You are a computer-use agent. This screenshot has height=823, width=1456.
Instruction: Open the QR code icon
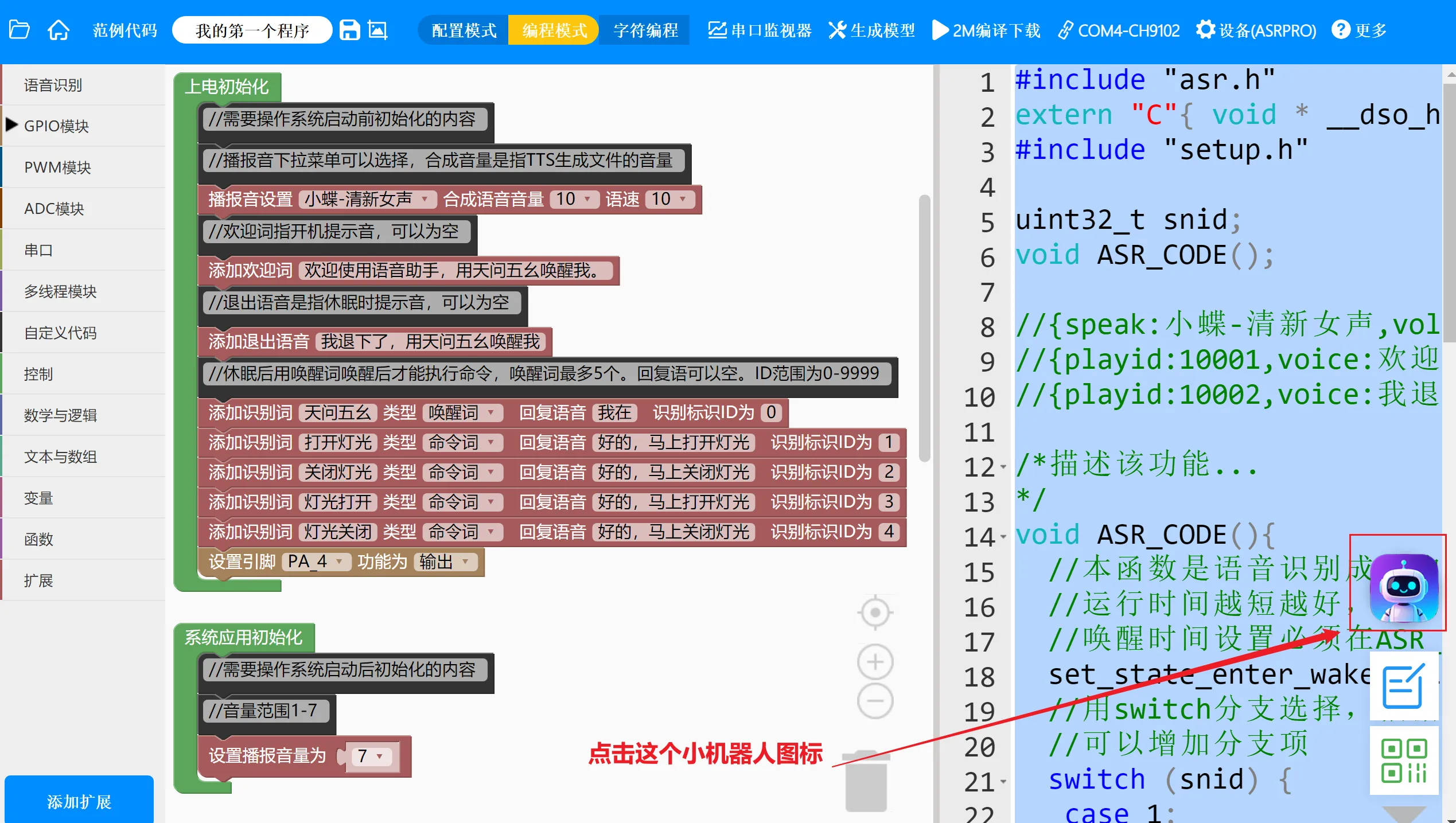pyautogui.click(x=1404, y=761)
